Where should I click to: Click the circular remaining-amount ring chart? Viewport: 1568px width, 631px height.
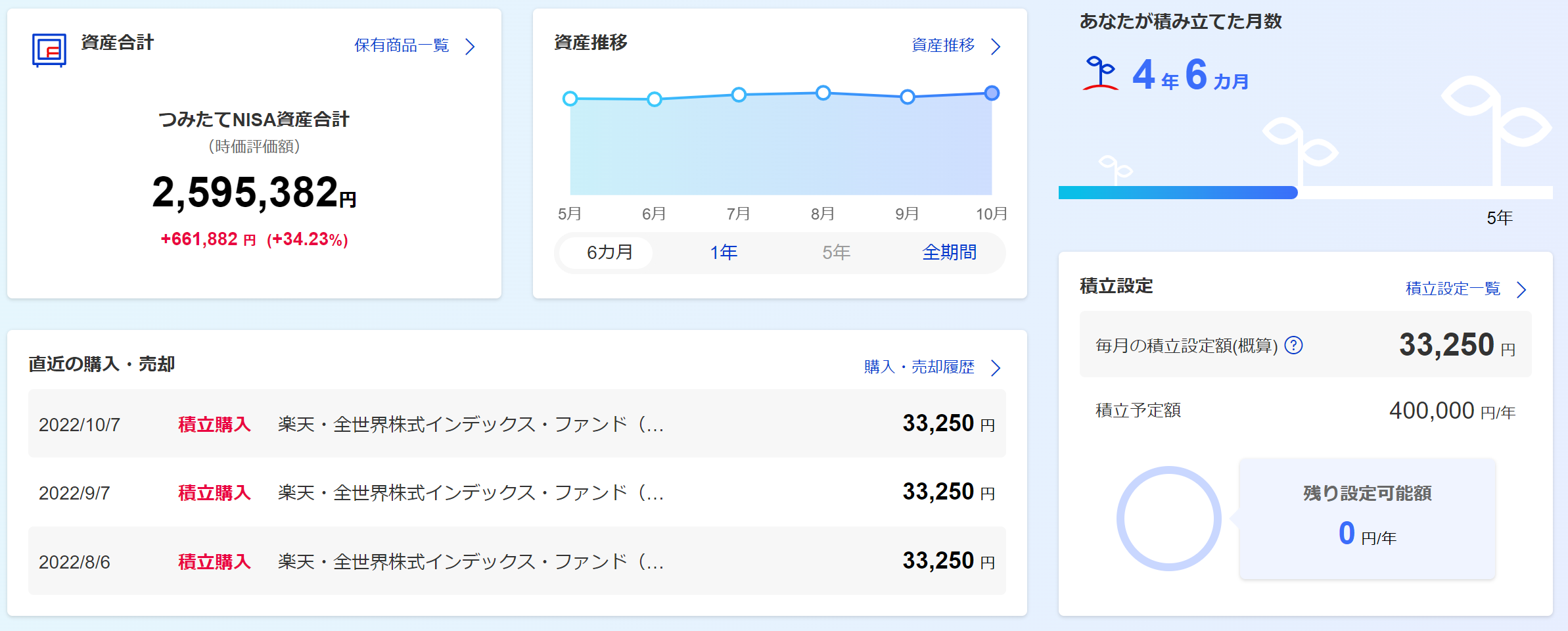point(1168,519)
